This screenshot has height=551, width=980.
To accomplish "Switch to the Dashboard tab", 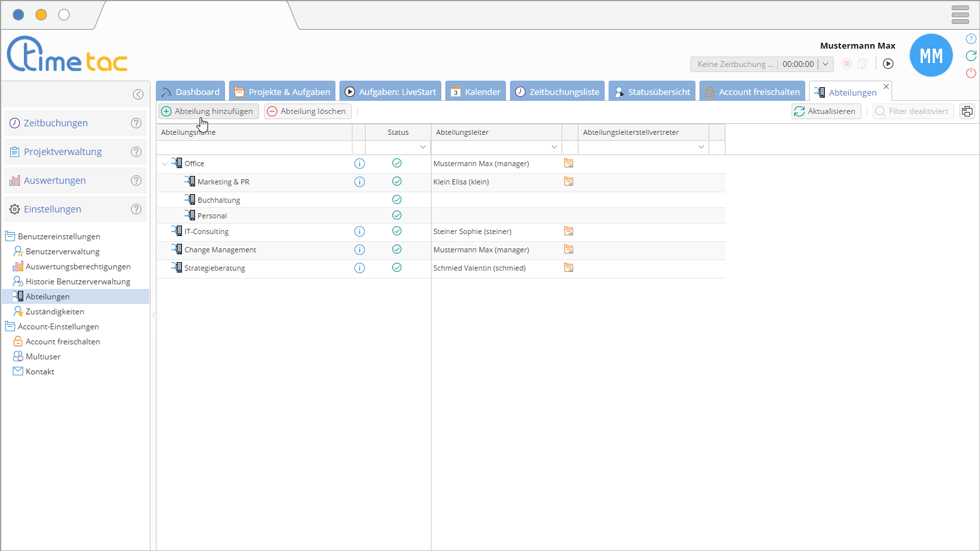I will pyautogui.click(x=189, y=92).
